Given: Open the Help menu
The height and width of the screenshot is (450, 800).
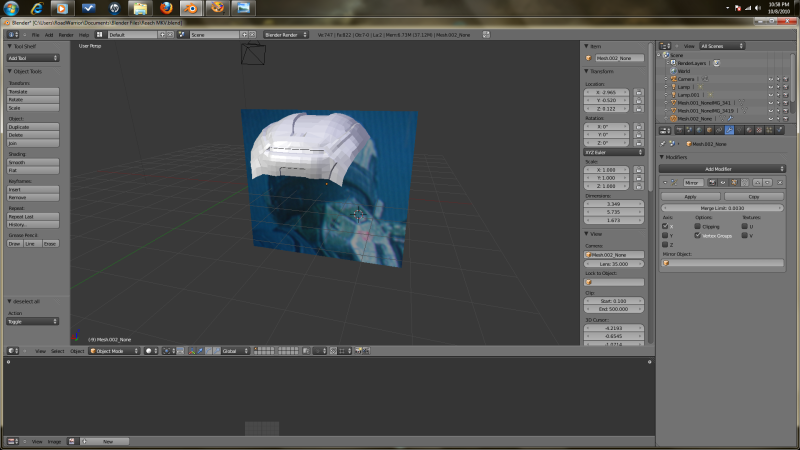Looking at the screenshot, I should 84,35.
